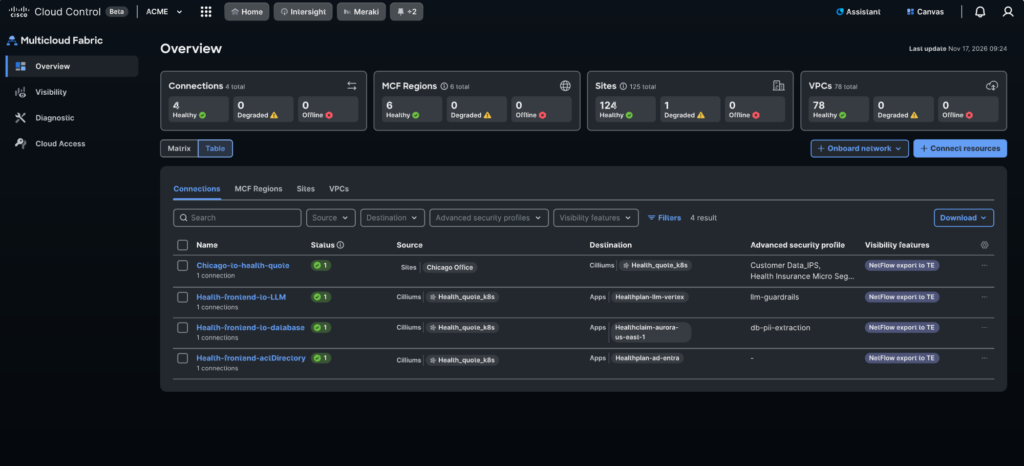Click the Home button in top bar
Viewport: 1024px width, 466px height.
(x=247, y=12)
